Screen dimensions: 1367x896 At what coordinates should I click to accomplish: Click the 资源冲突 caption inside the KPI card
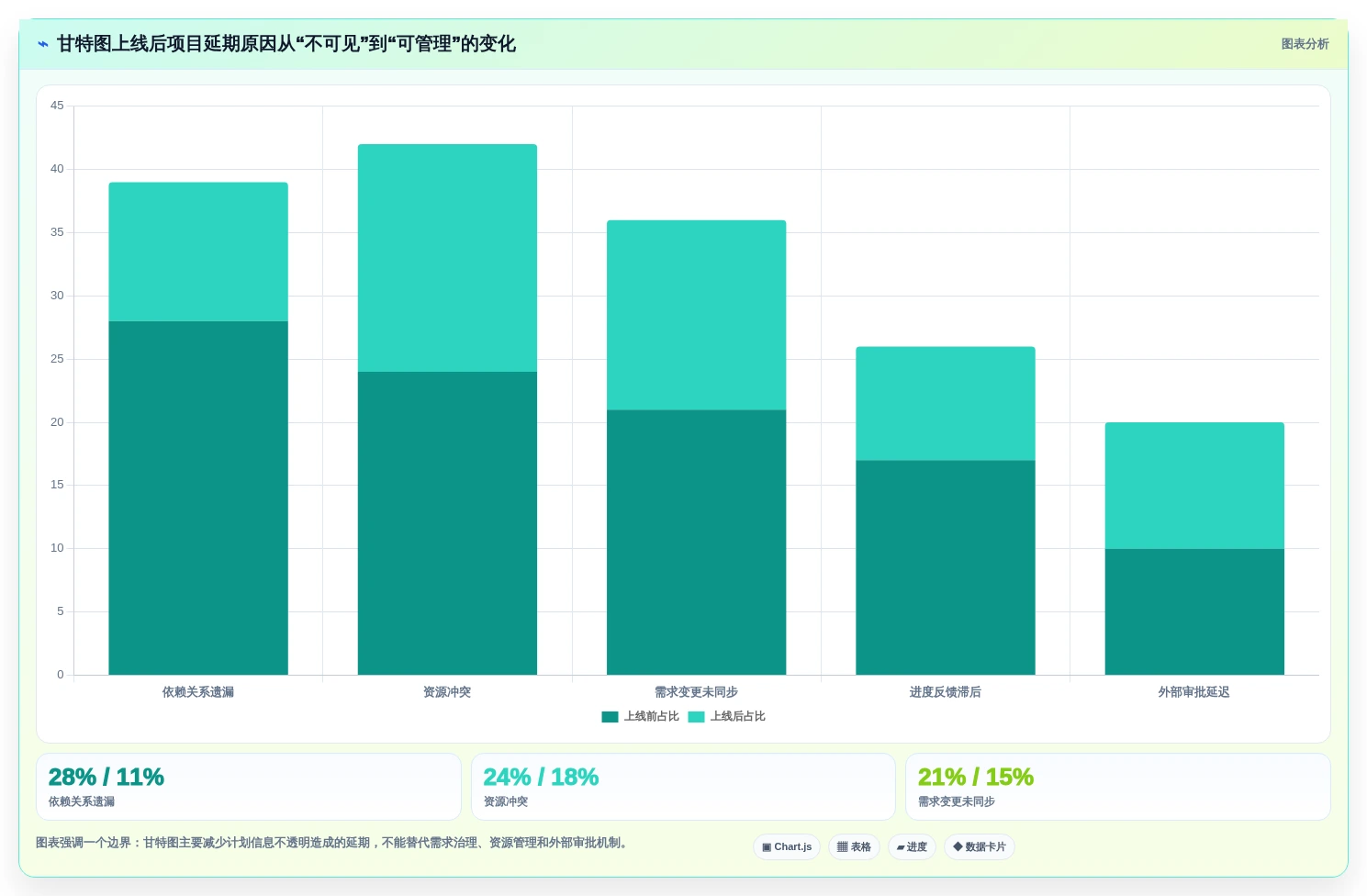[x=506, y=801]
